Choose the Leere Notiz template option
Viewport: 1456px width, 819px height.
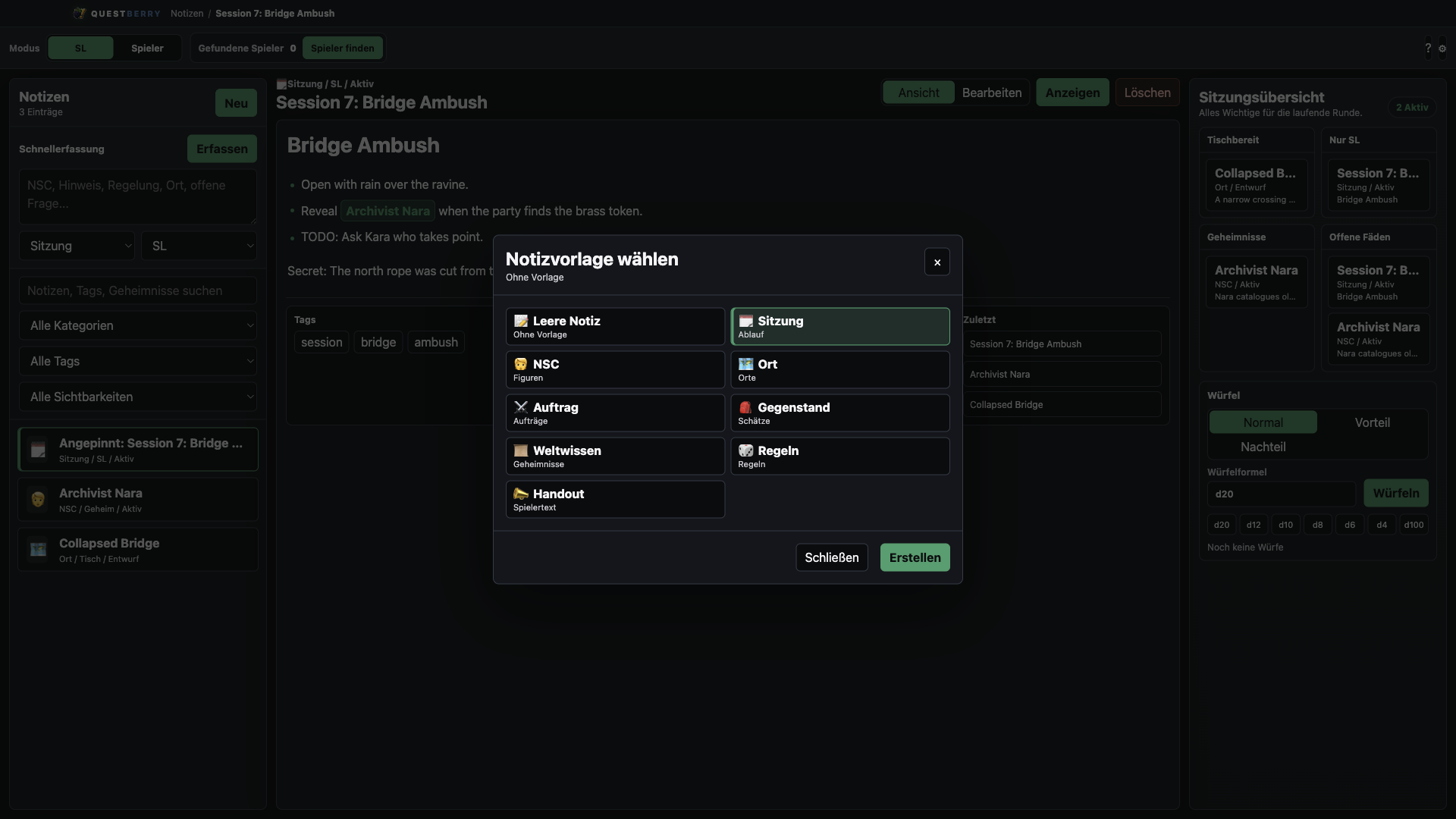point(615,327)
